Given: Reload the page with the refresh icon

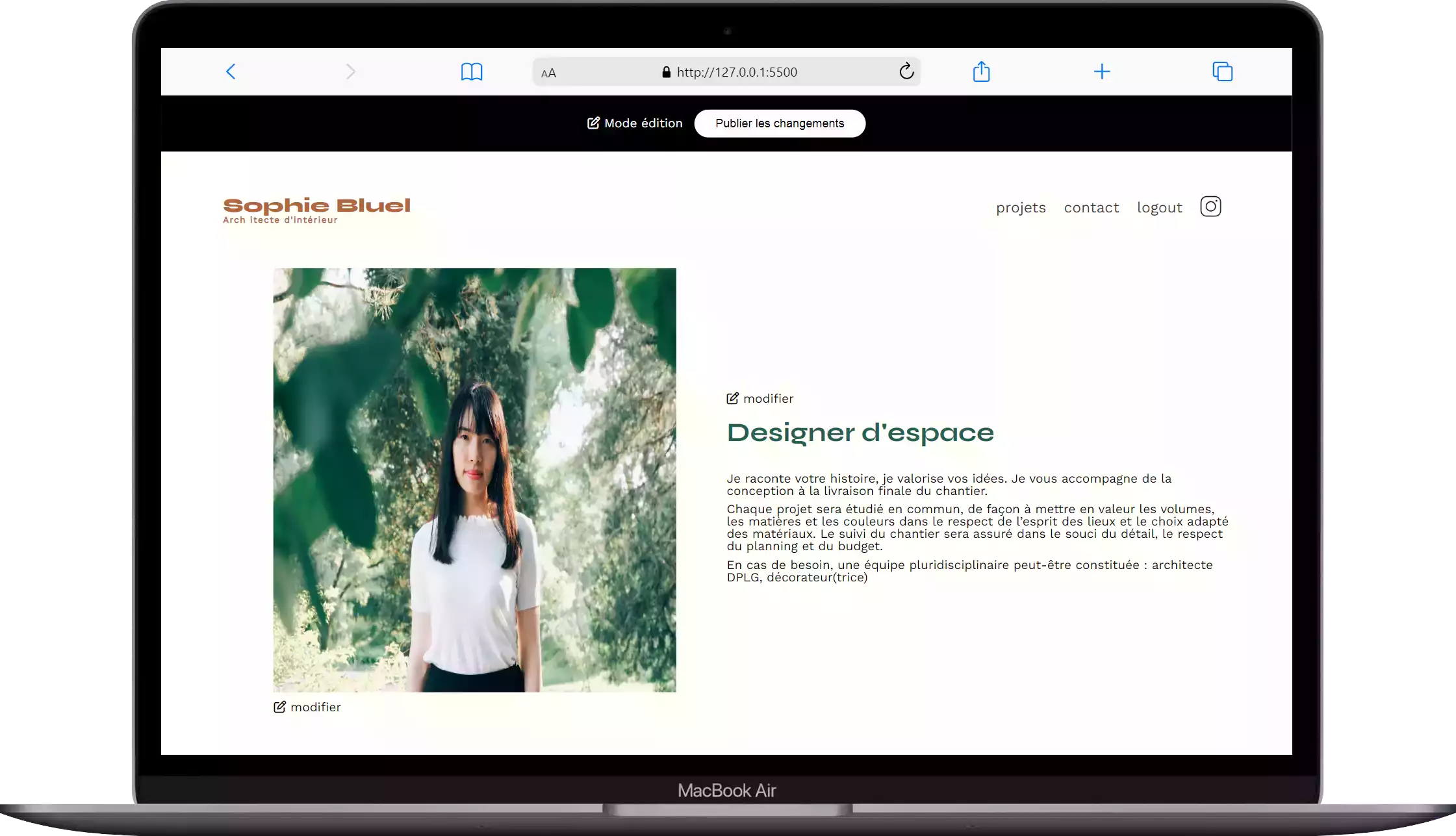Looking at the screenshot, I should click(x=906, y=71).
